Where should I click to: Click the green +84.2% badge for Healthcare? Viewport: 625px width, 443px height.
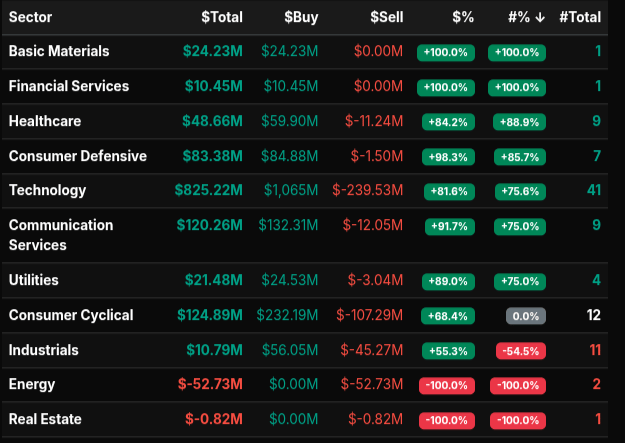pyautogui.click(x=446, y=122)
